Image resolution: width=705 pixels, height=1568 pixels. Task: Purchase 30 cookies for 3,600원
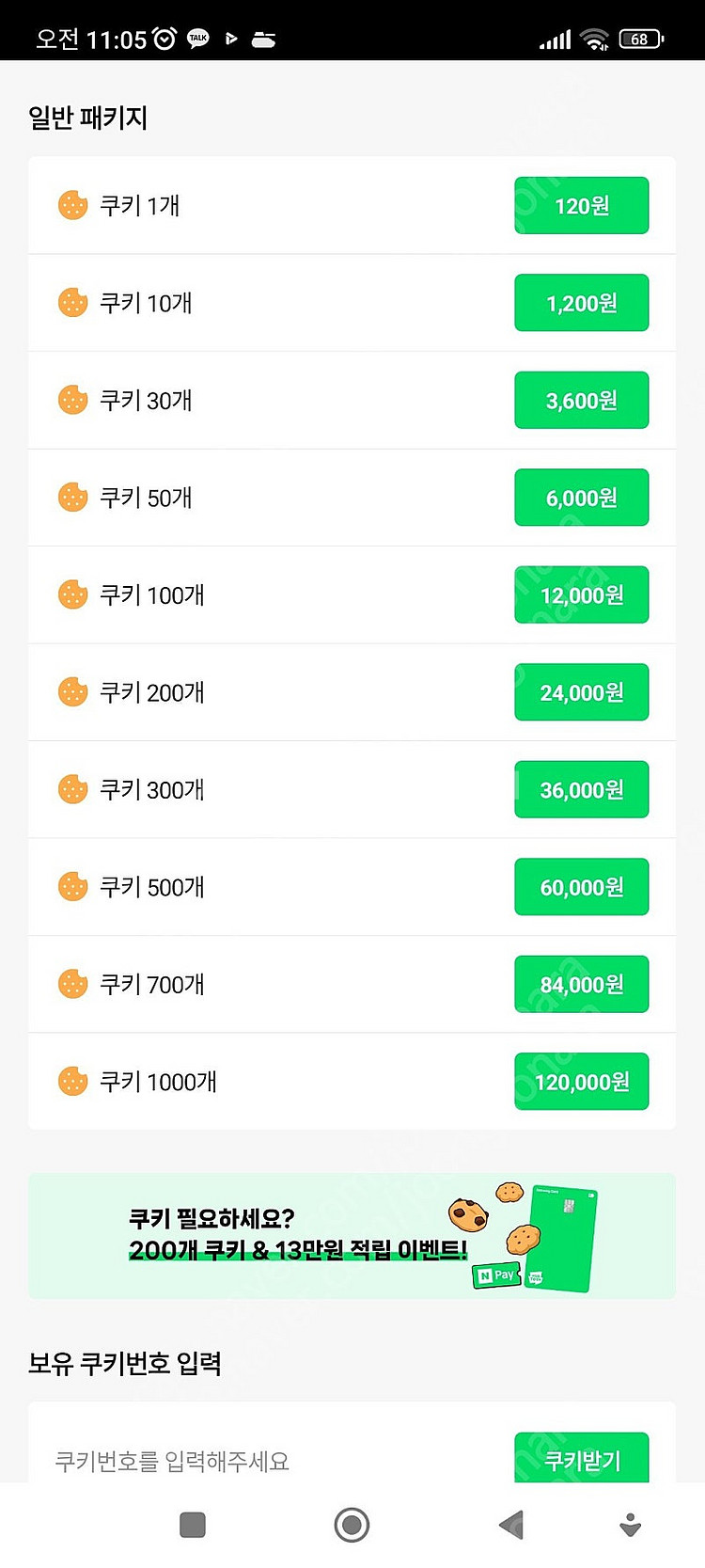[x=582, y=400]
